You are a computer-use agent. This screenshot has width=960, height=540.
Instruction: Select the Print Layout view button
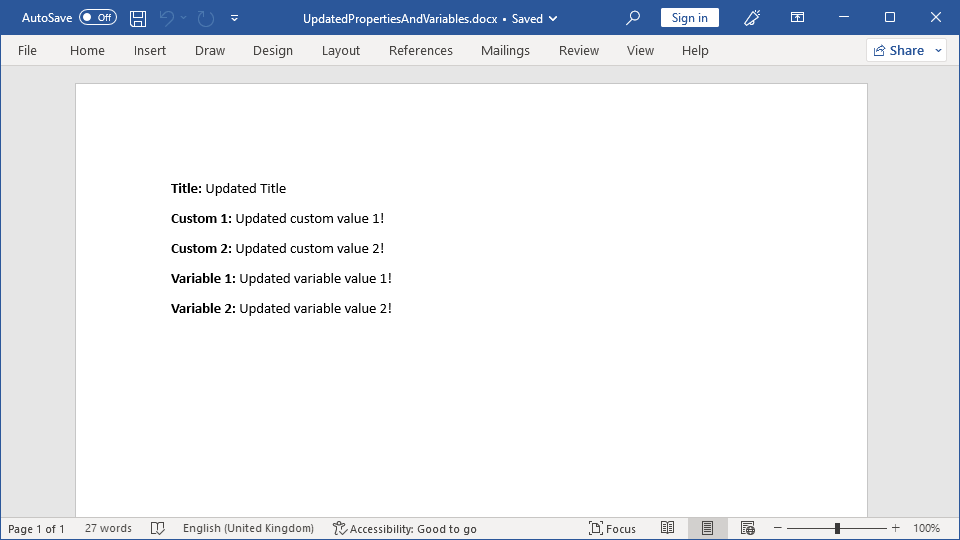pyautogui.click(x=707, y=528)
